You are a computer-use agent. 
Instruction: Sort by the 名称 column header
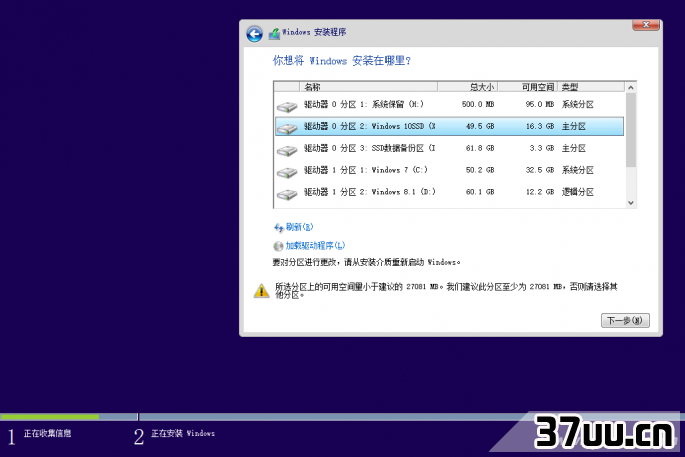click(x=368, y=87)
